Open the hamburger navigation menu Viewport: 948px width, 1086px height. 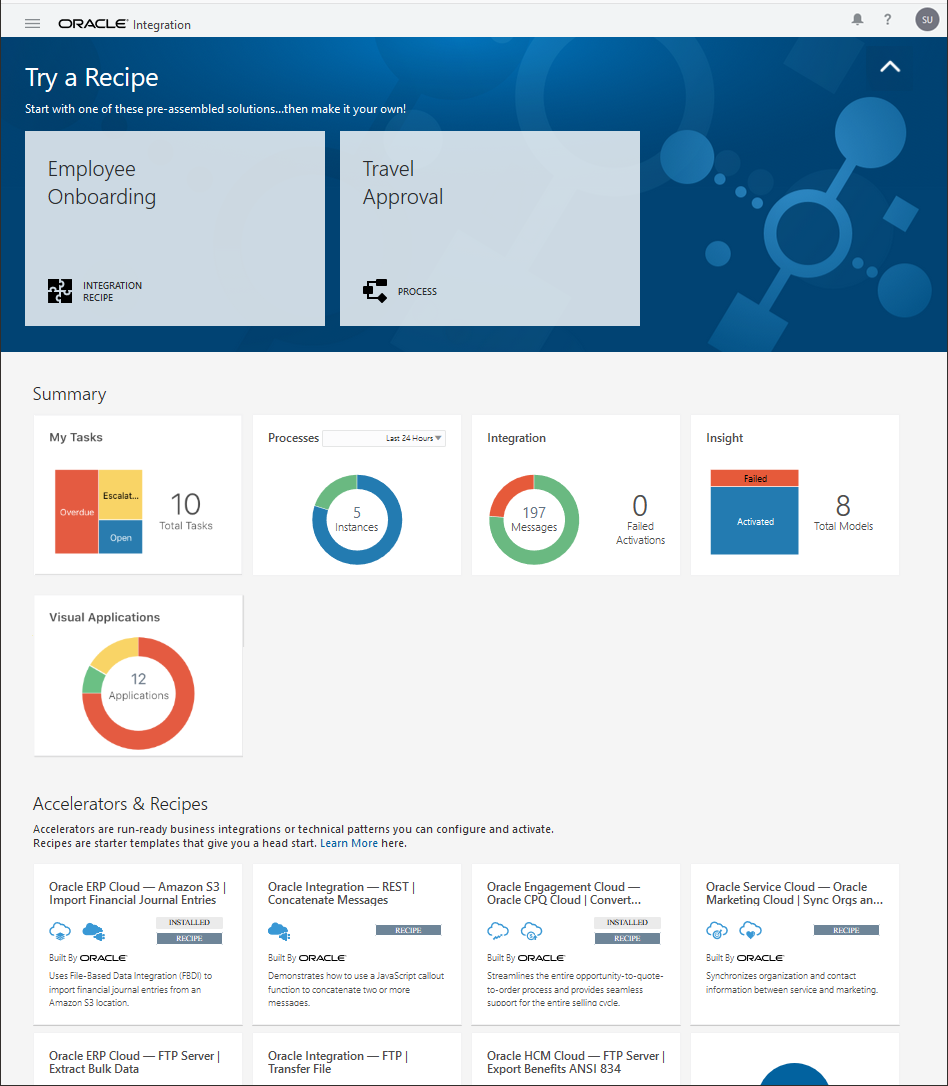click(x=32, y=24)
